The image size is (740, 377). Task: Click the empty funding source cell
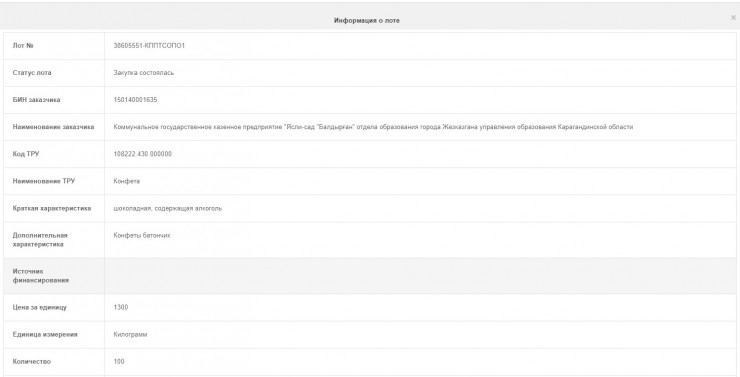(x=420, y=276)
